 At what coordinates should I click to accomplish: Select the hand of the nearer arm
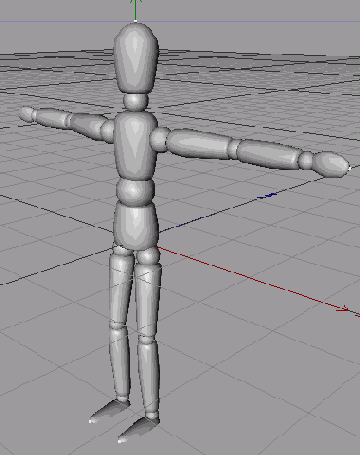pyautogui.click(x=330, y=164)
